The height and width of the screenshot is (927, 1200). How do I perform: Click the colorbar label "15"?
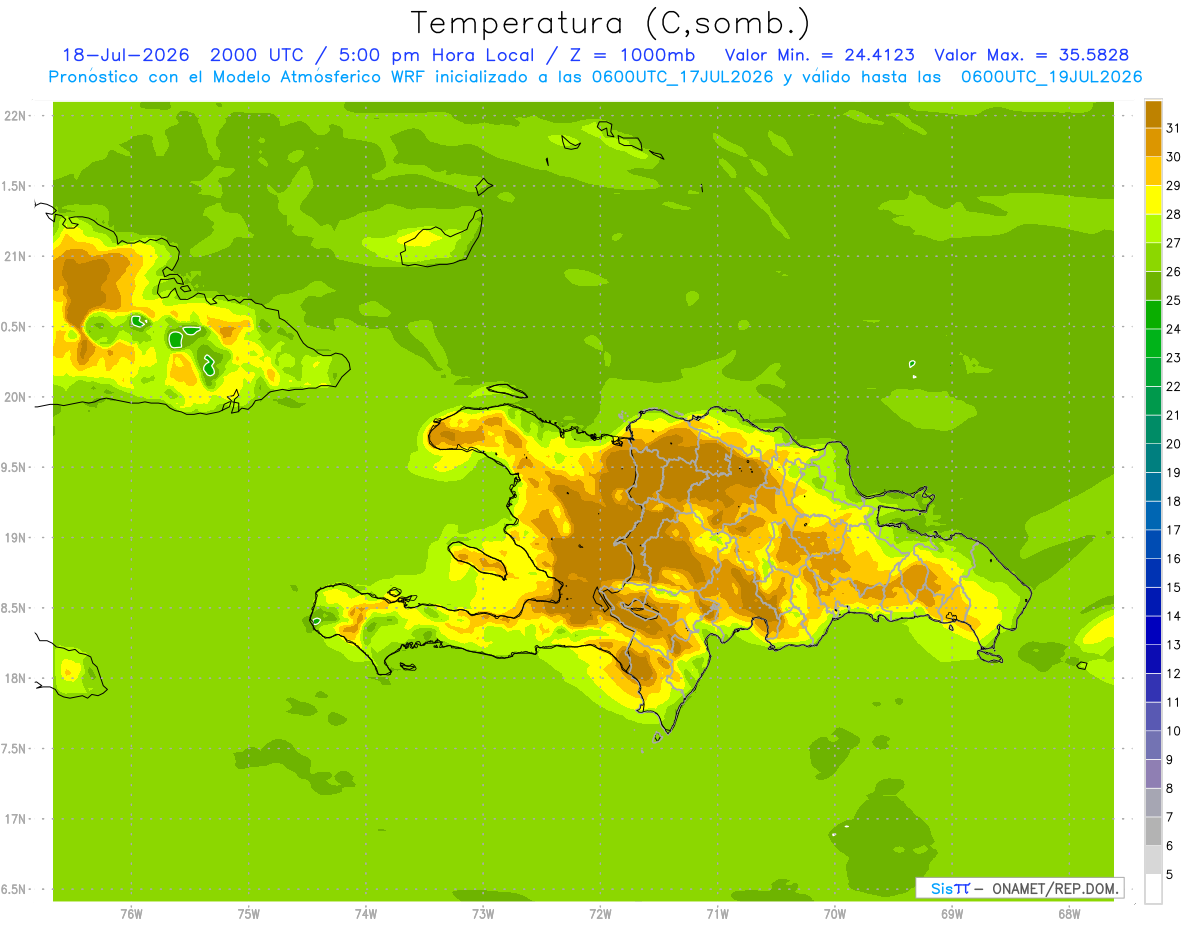click(x=1173, y=587)
